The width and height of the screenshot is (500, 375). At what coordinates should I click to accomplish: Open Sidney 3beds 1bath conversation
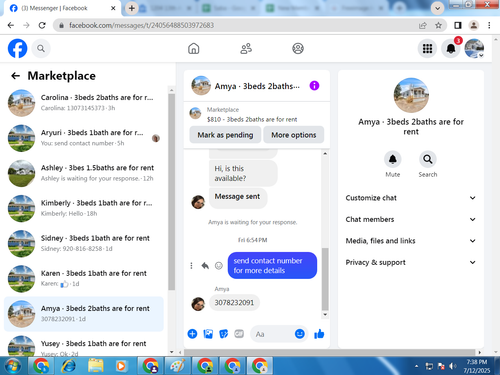[84, 243]
